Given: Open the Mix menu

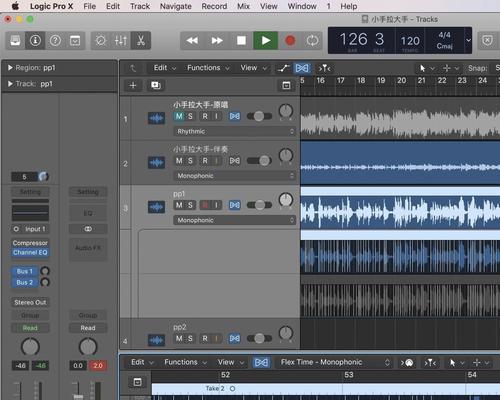Looking at the screenshot, I should tap(243, 6).
